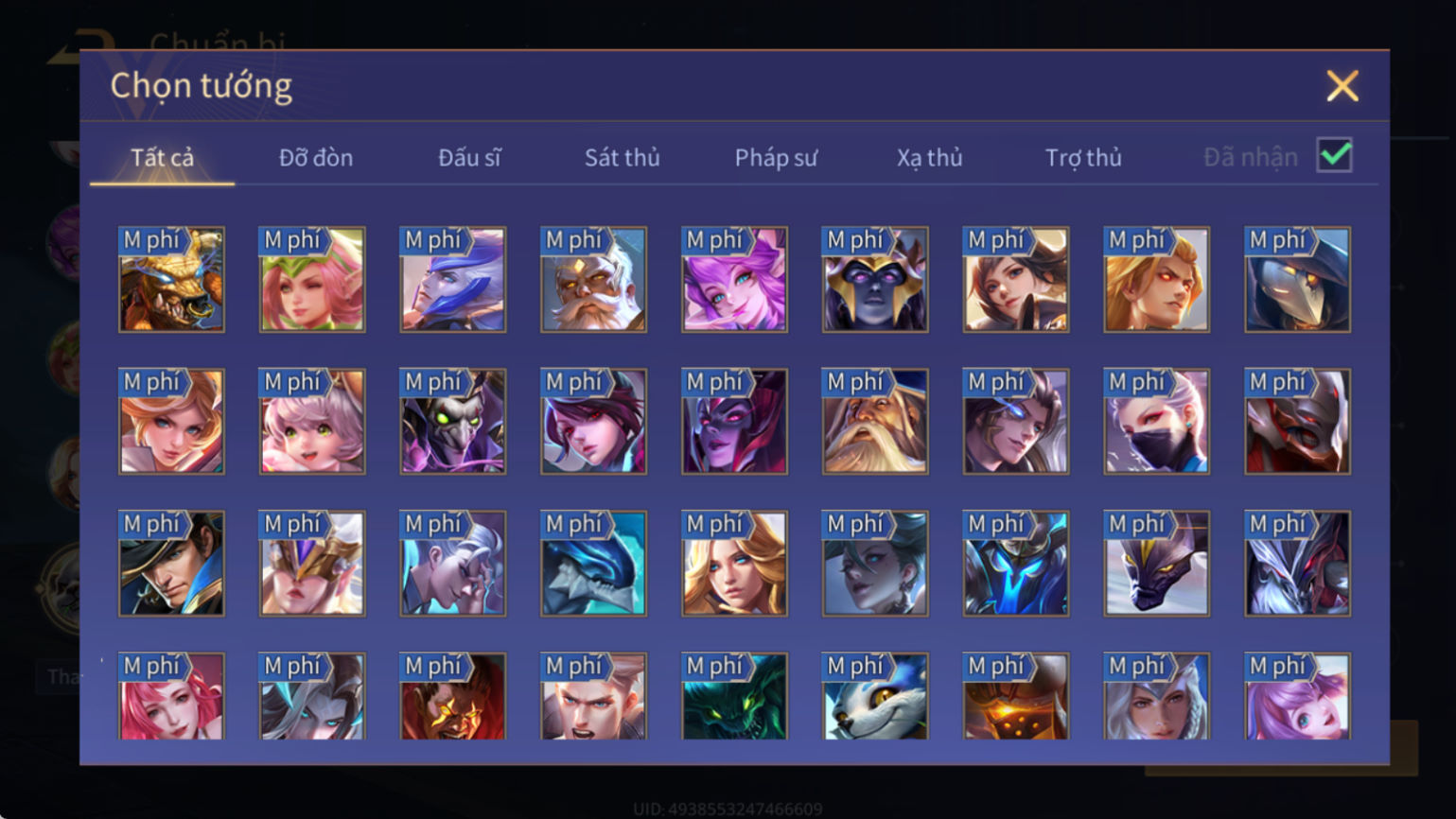
Task: Choose the cowboy hat gunslinger hero
Action: [171, 563]
